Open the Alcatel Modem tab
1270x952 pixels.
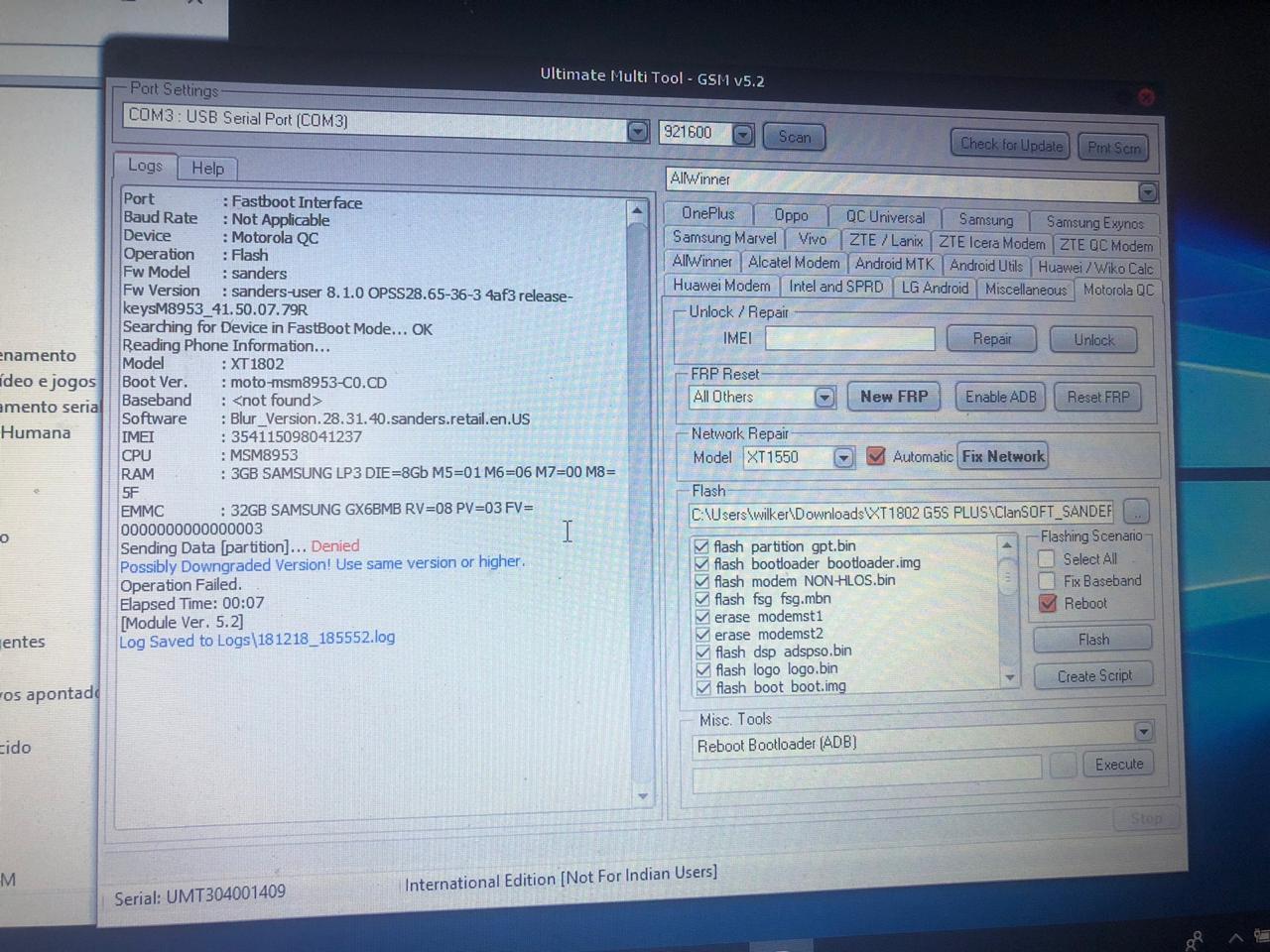click(x=794, y=263)
